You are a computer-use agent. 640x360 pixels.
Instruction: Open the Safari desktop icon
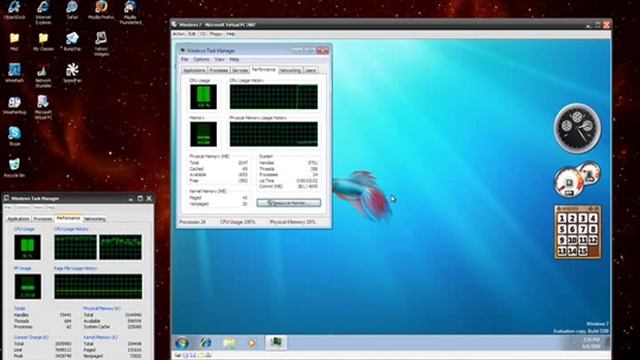point(72,10)
